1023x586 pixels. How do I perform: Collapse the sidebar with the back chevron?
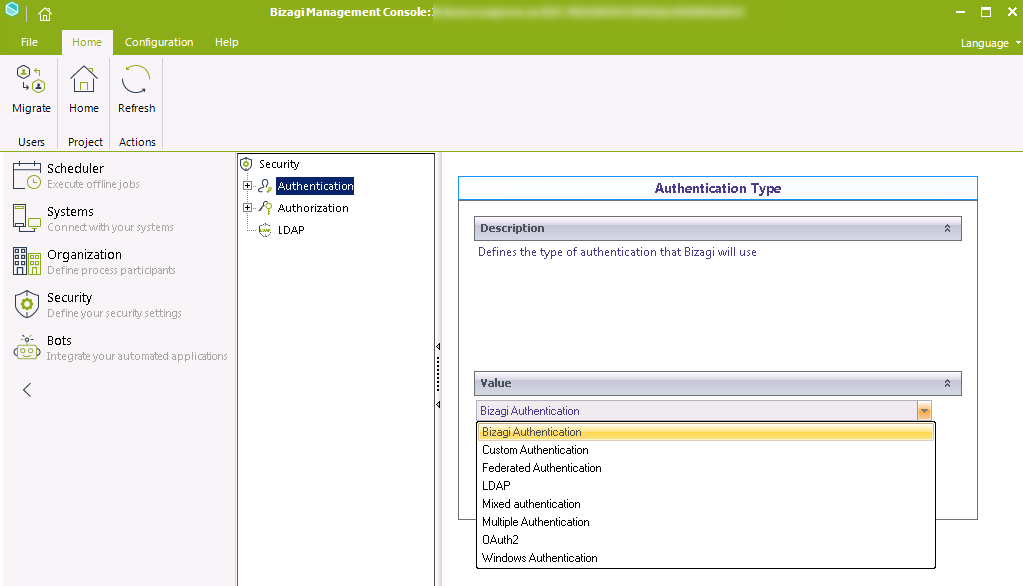[x=27, y=390]
